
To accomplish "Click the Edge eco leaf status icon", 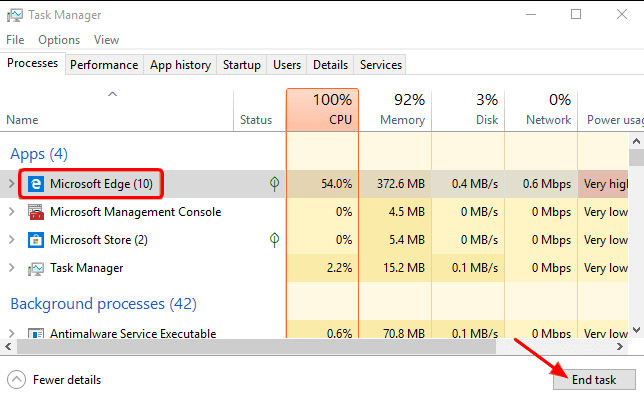I will pos(274,184).
